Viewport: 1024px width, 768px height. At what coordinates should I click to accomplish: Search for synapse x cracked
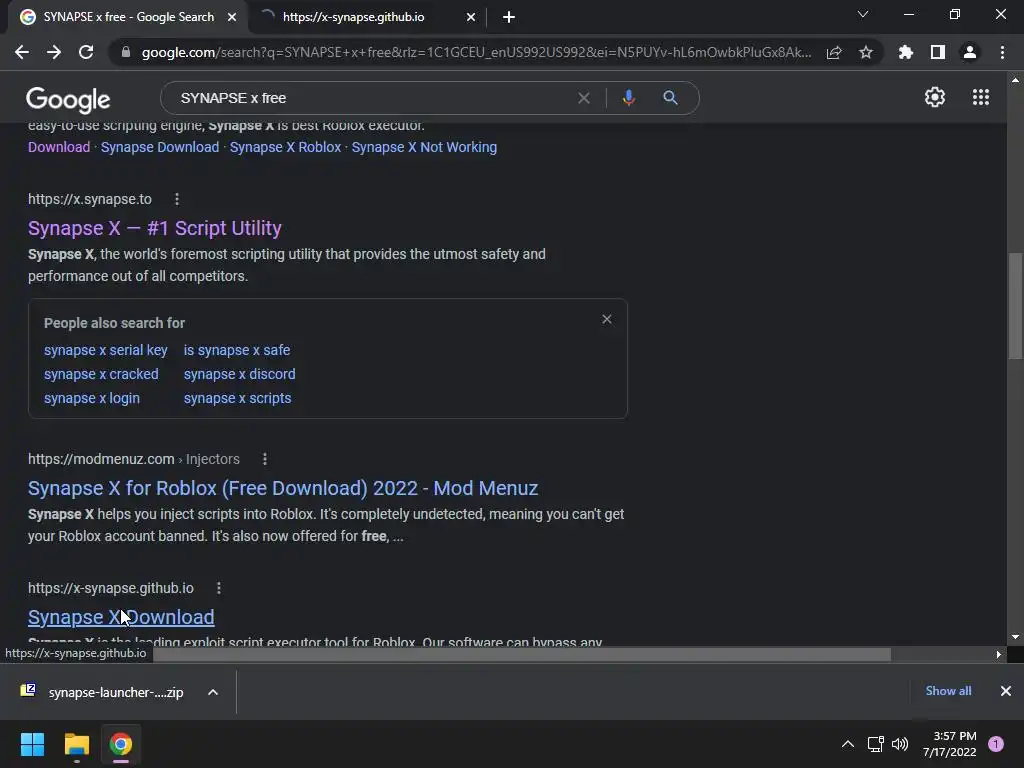pyautogui.click(x=101, y=374)
